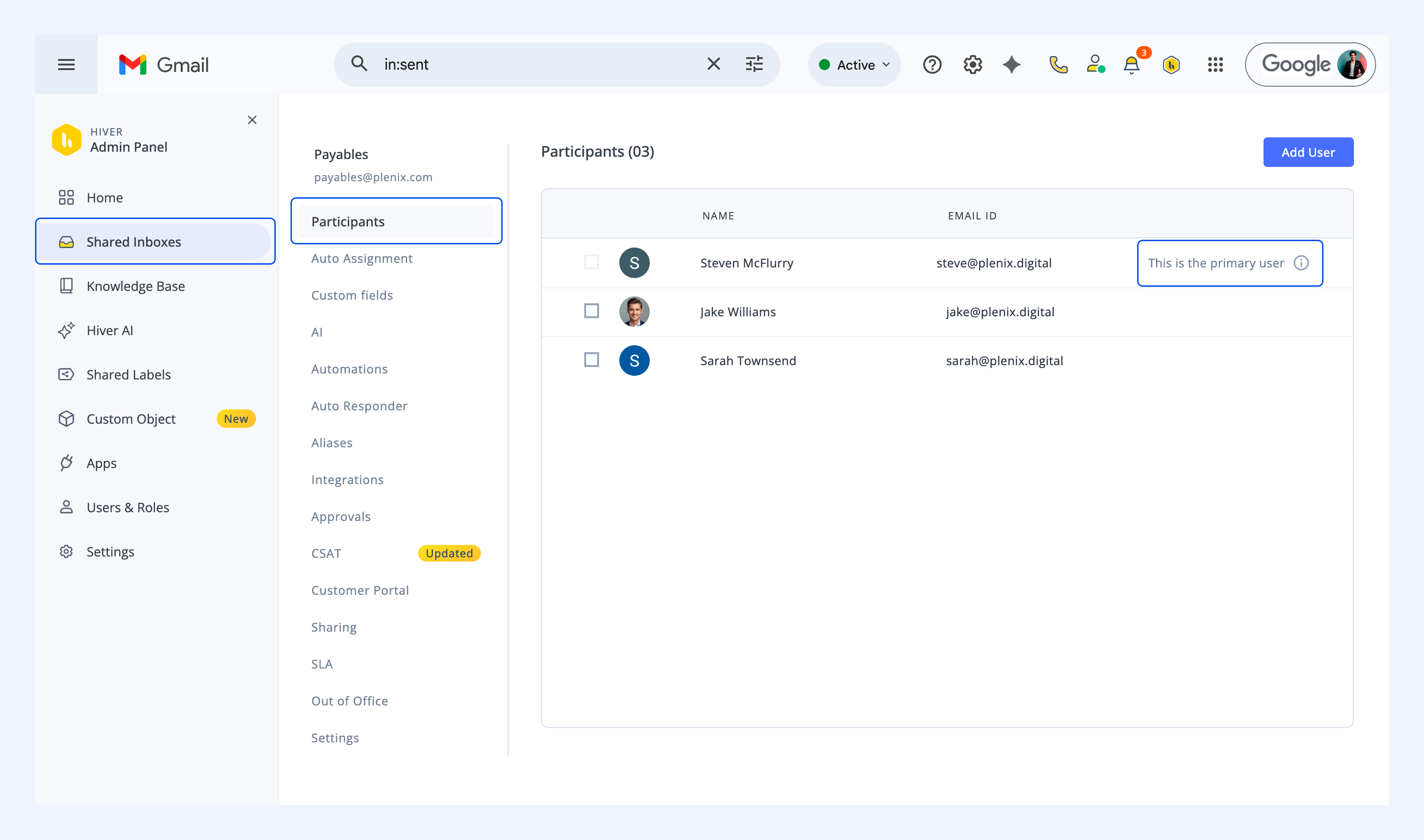Tick the checkbox for Sarah Townsend
This screenshot has height=840, width=1424.
coord(592,360)
